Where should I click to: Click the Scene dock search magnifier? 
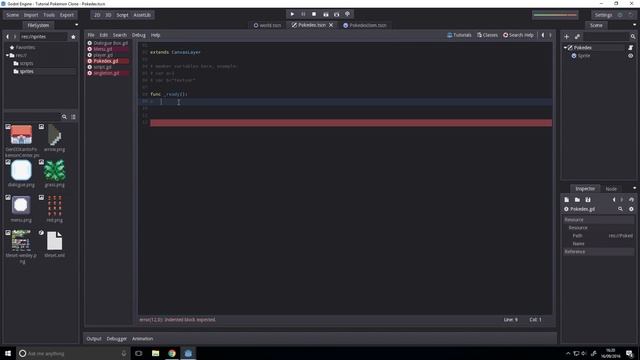[633, 37]
